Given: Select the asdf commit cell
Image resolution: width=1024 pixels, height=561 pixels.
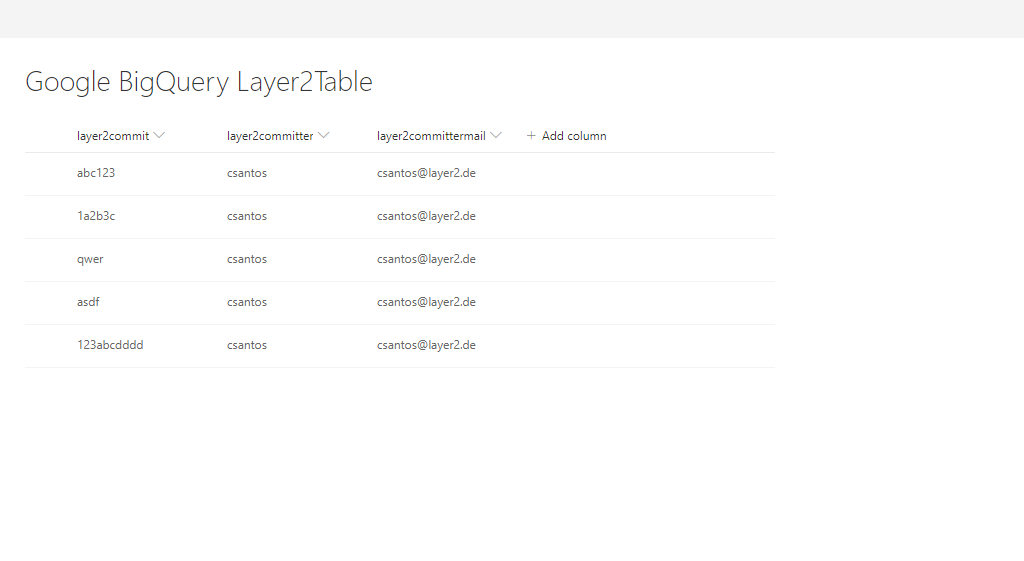Looking at the screenshot, I should (88, 302).
